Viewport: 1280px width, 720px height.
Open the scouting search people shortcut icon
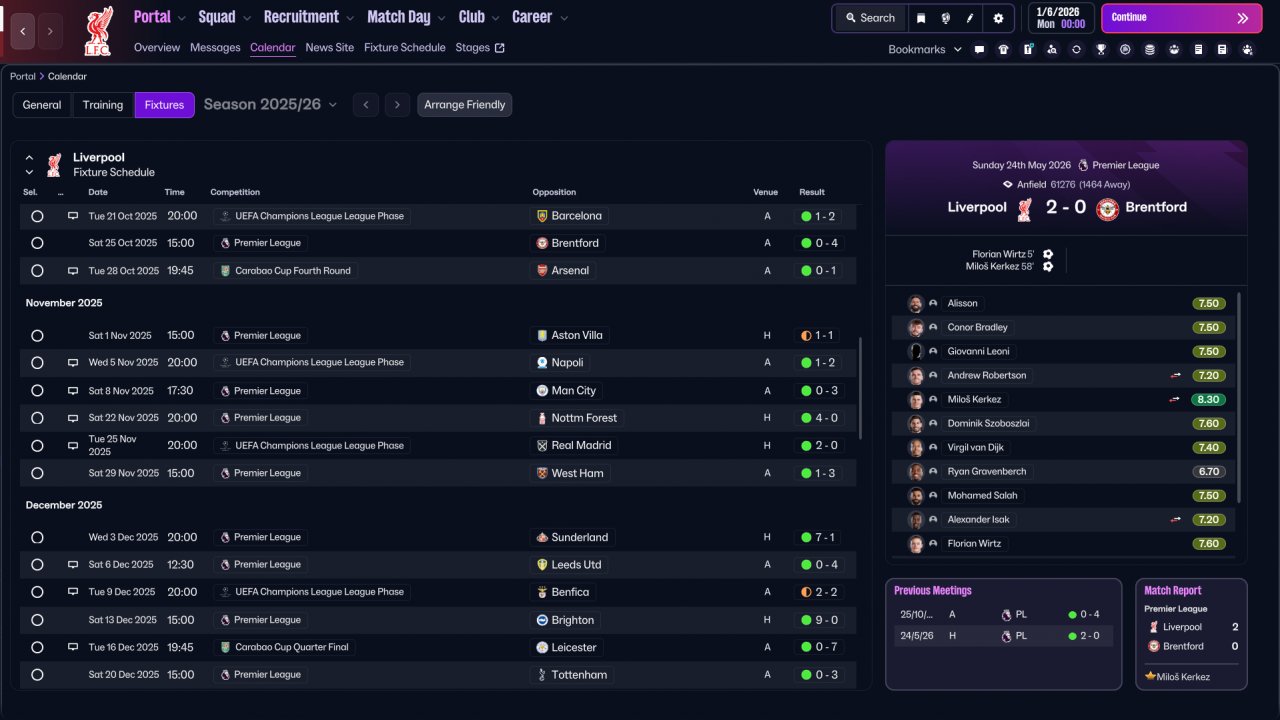1052,49
